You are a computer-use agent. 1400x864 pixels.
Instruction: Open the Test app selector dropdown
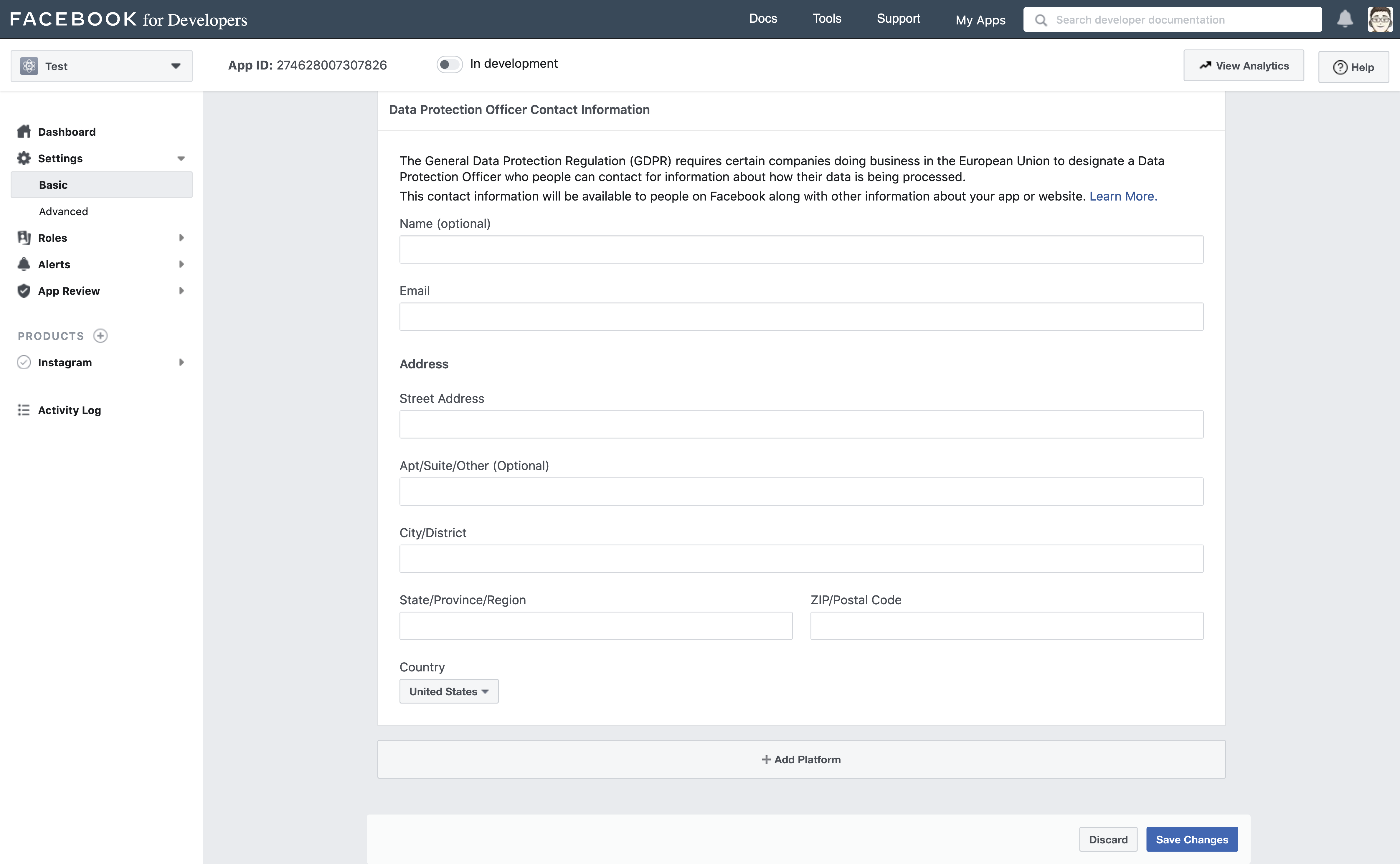[x=102, y=66]
